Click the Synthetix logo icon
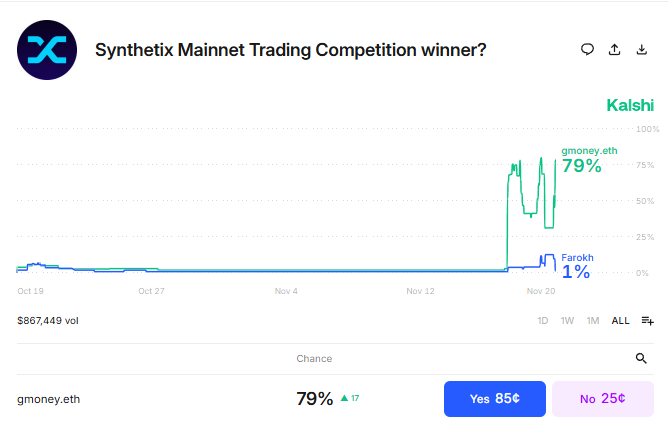Image resolution: width=668 pixels, height=422 pixels. tap(47, 49)
